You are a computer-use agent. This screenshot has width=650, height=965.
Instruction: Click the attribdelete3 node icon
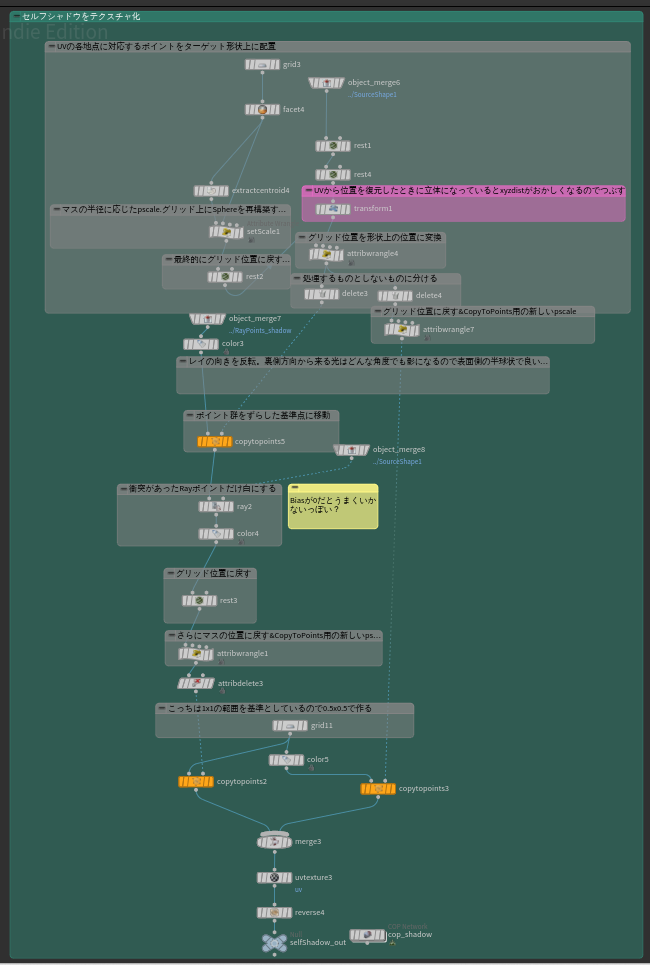[x=196, y=683]
